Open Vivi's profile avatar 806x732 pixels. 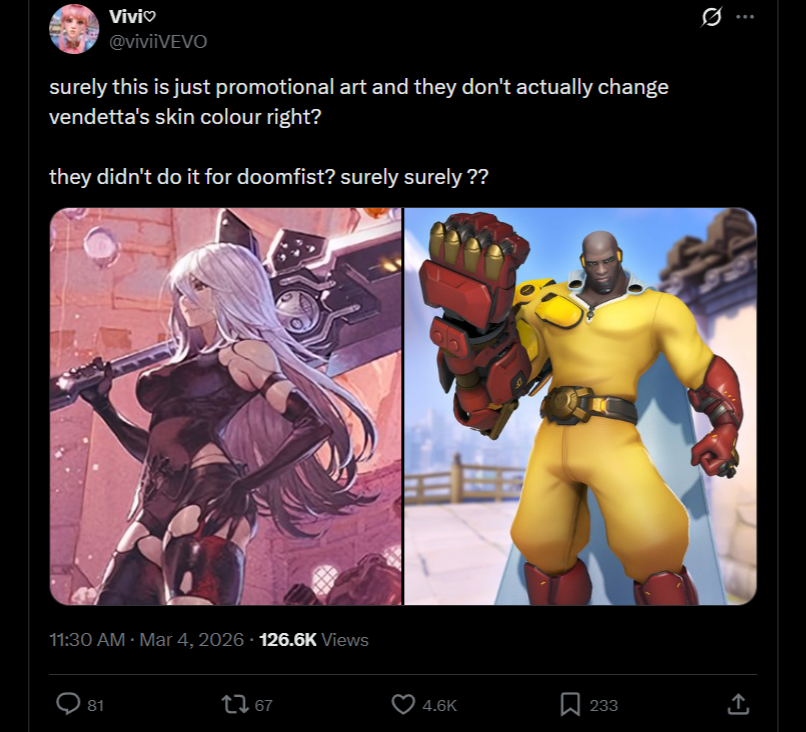pos(74,29)
